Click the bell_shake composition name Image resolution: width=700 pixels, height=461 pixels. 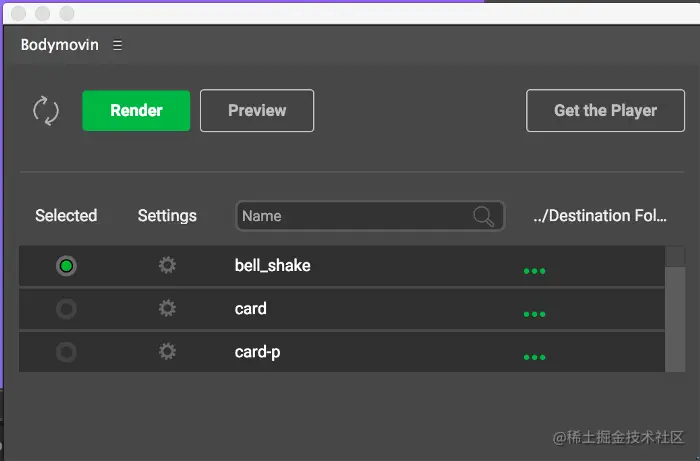pos(273,266)
